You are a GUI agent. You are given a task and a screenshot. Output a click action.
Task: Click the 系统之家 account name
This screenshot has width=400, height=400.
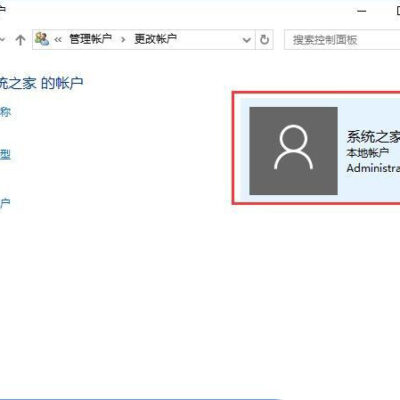coord(373,137)
